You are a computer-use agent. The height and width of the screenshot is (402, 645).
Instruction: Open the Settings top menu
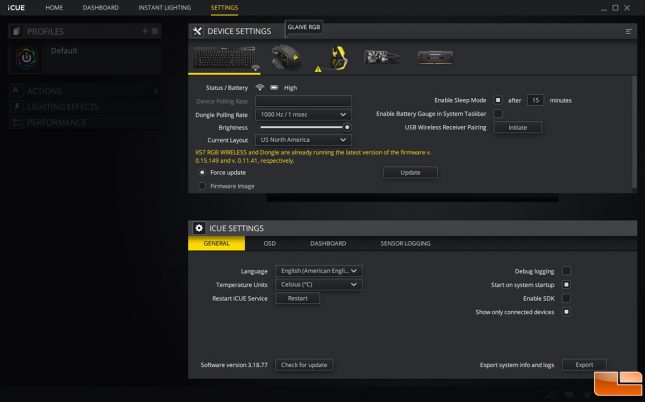click(224, 7)
